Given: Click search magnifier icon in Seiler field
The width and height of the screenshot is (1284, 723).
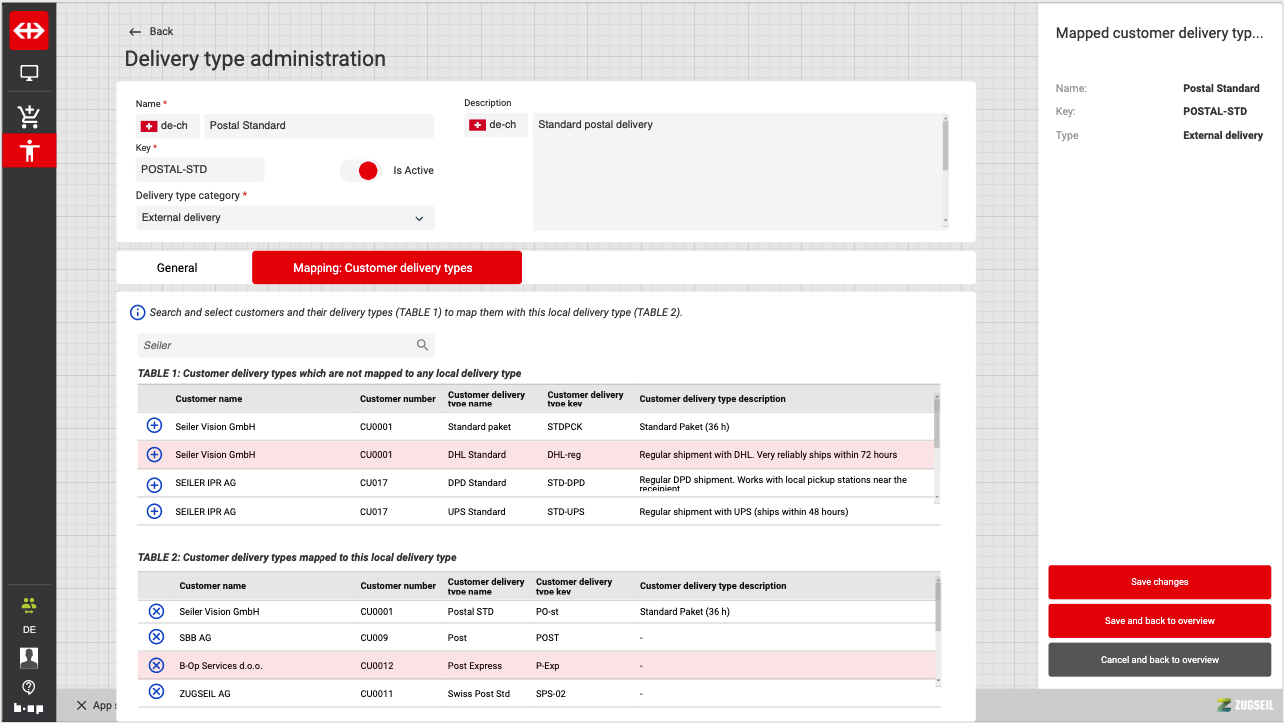Looking at the screenshot, I should [423, 345].
